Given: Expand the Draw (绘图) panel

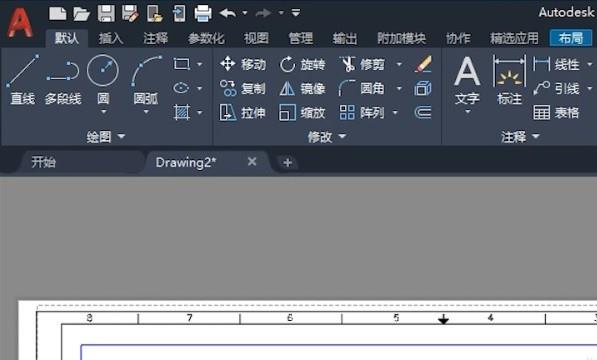Looking at the screenshot, I should (106, 137).
